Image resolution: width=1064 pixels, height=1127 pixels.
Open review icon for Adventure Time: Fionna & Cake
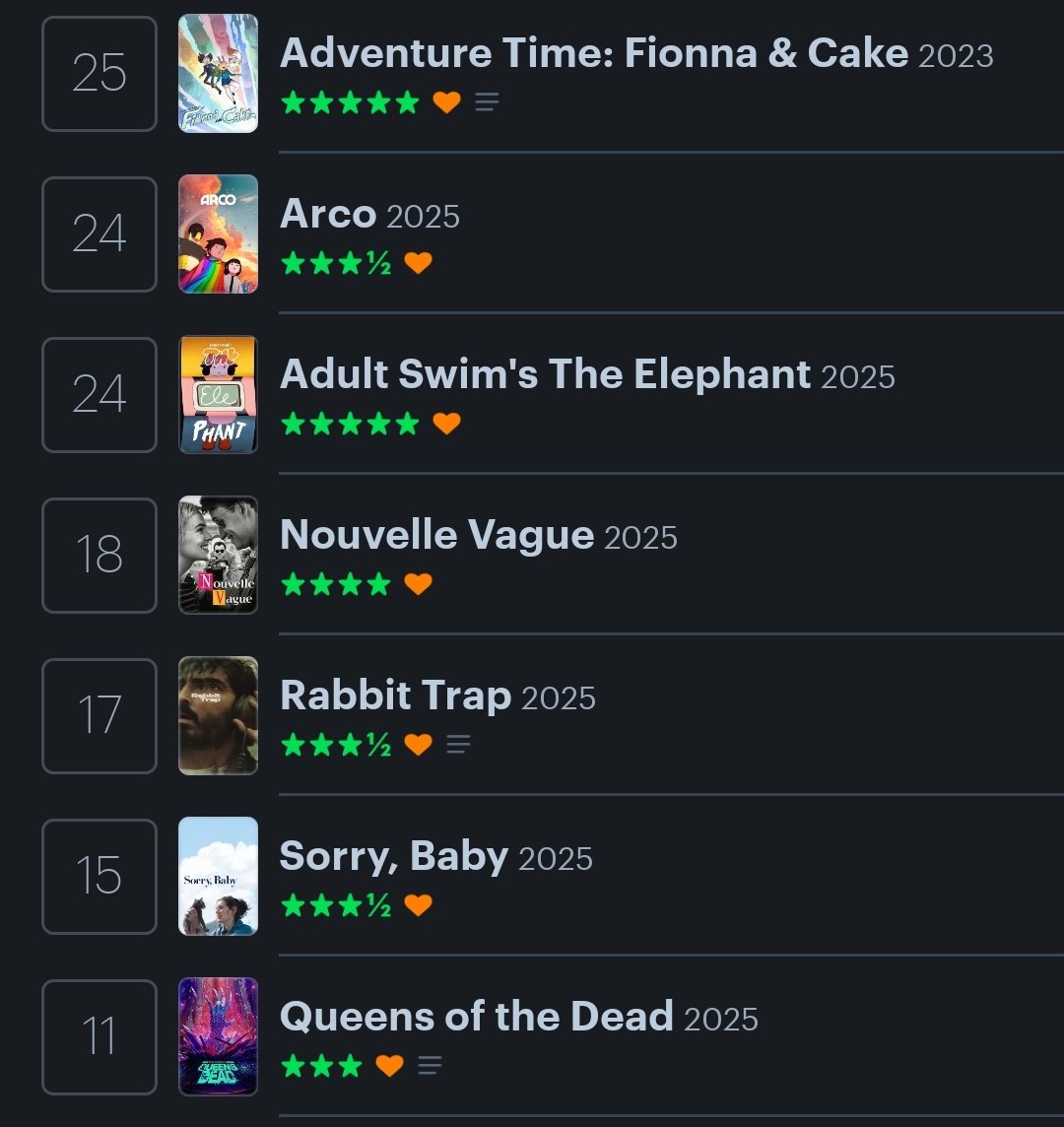487,102
